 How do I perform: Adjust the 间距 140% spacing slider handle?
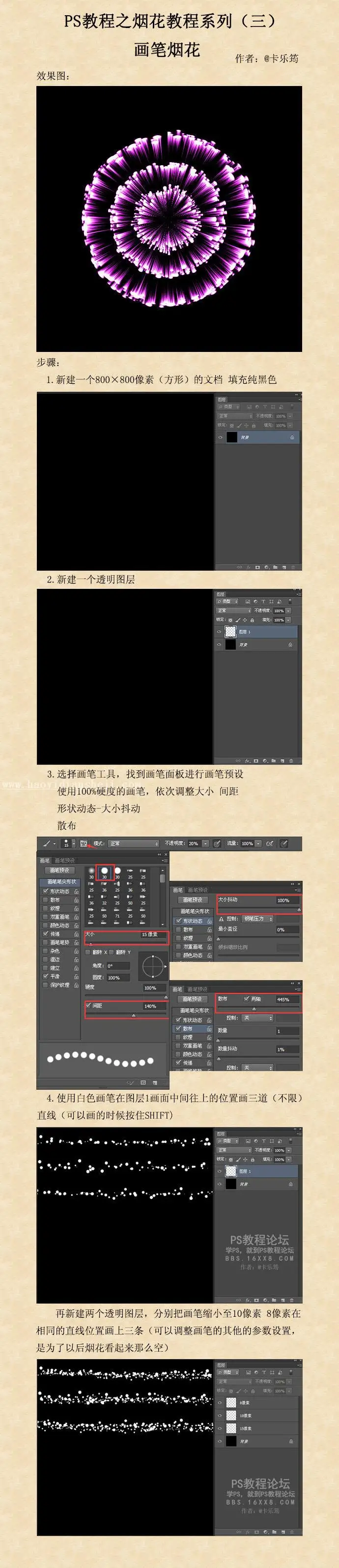coord(134,1016)
